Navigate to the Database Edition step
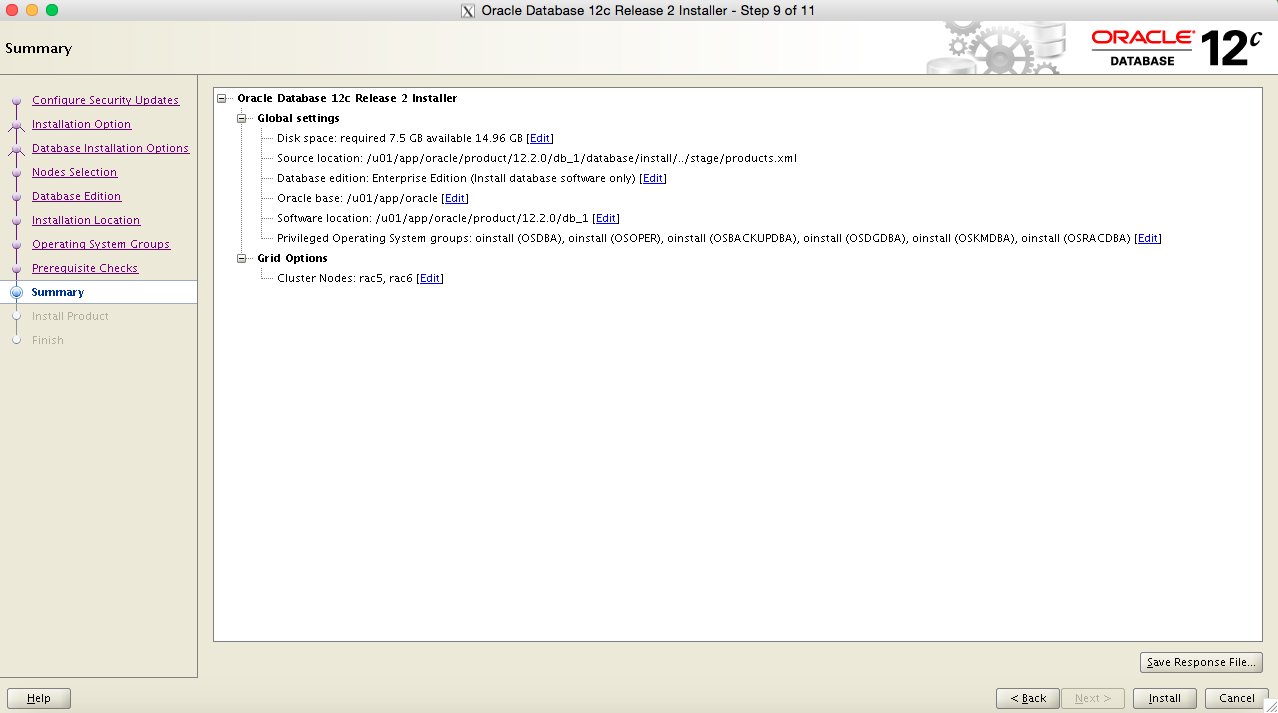This screenshot has width=1278, height=713. [x=76, y=196]
